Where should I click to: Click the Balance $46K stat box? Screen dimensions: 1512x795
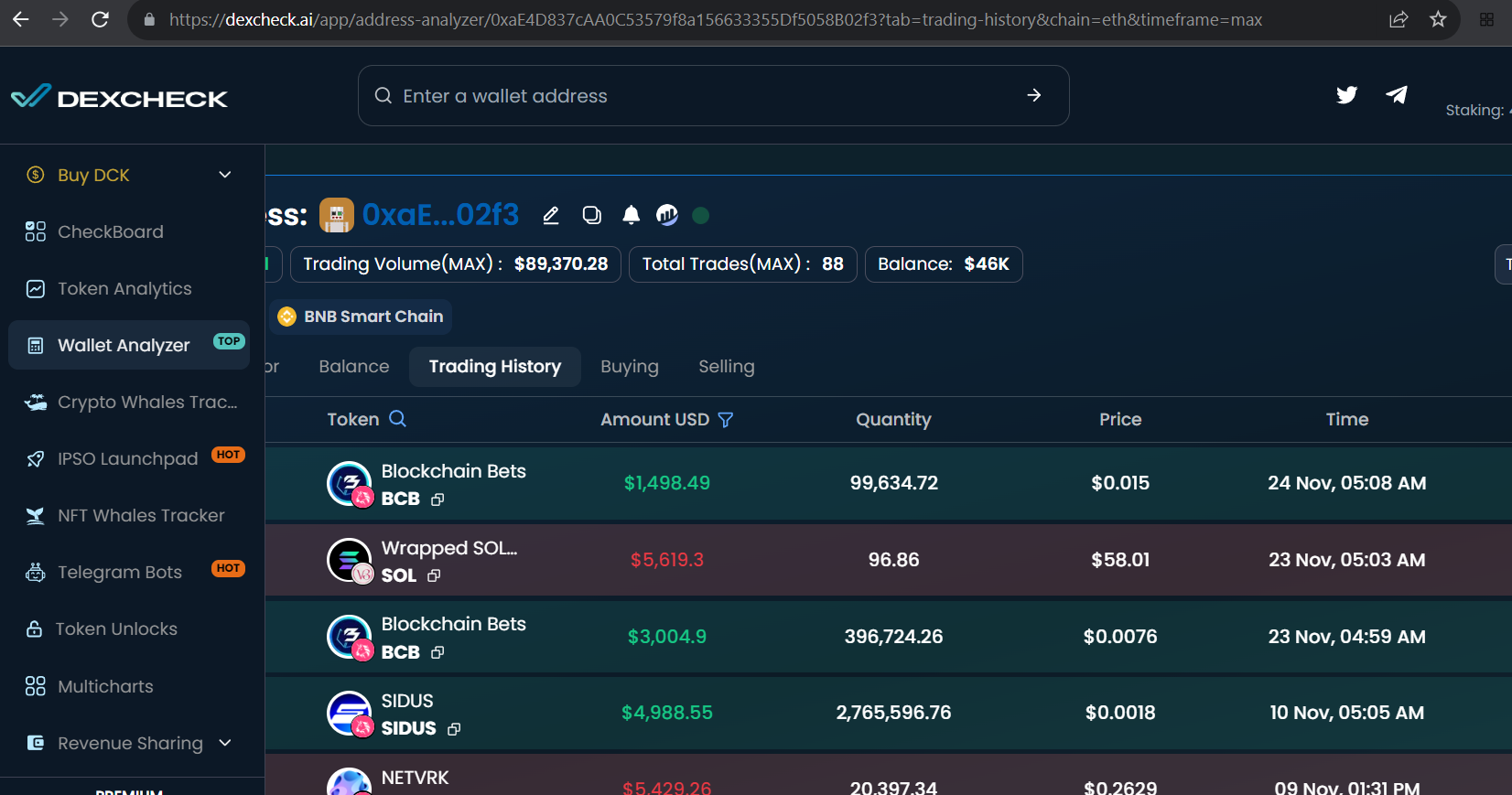(944, 264)
